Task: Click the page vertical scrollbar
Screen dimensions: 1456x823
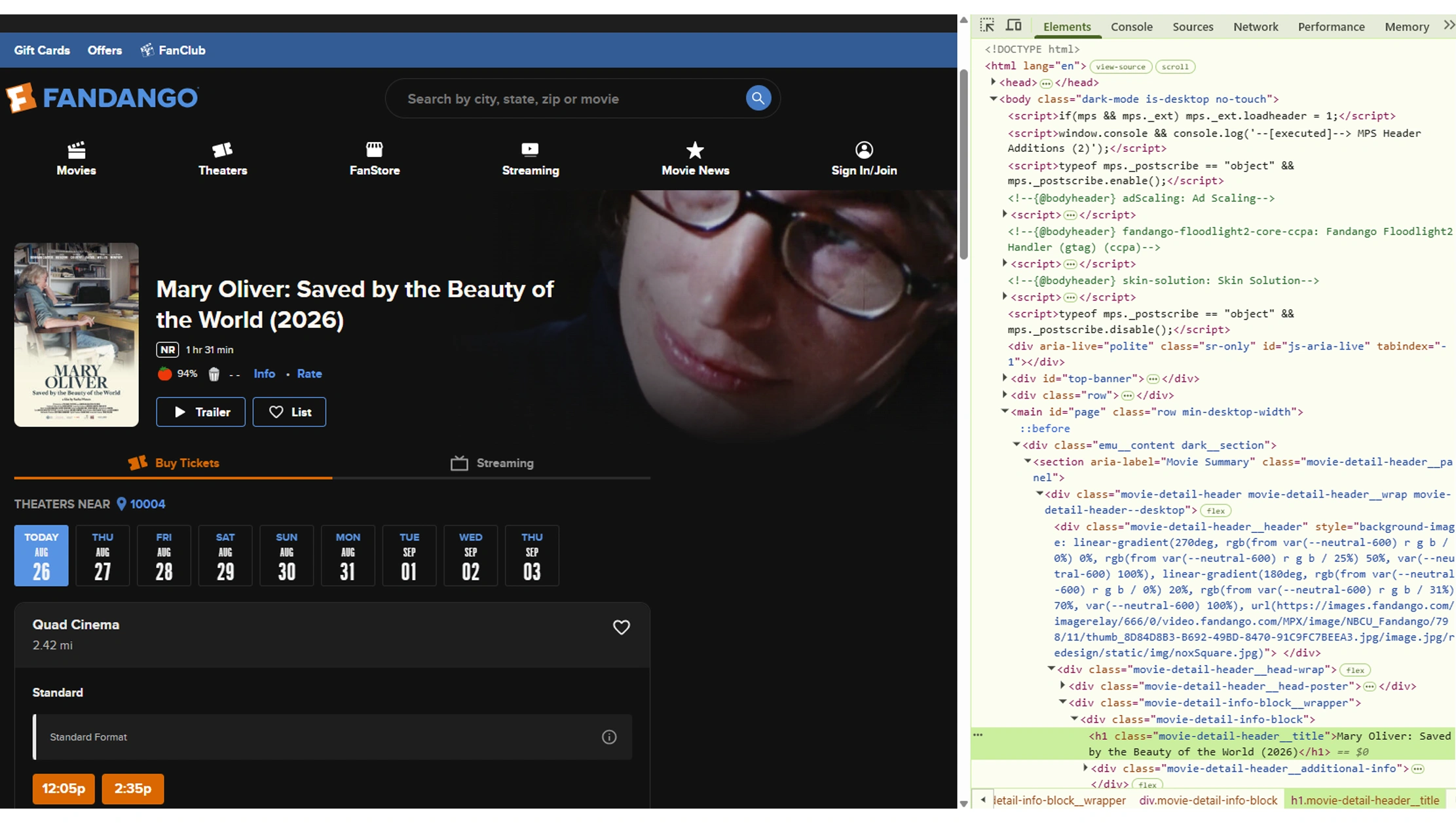Action: click(x=963, y=164)
